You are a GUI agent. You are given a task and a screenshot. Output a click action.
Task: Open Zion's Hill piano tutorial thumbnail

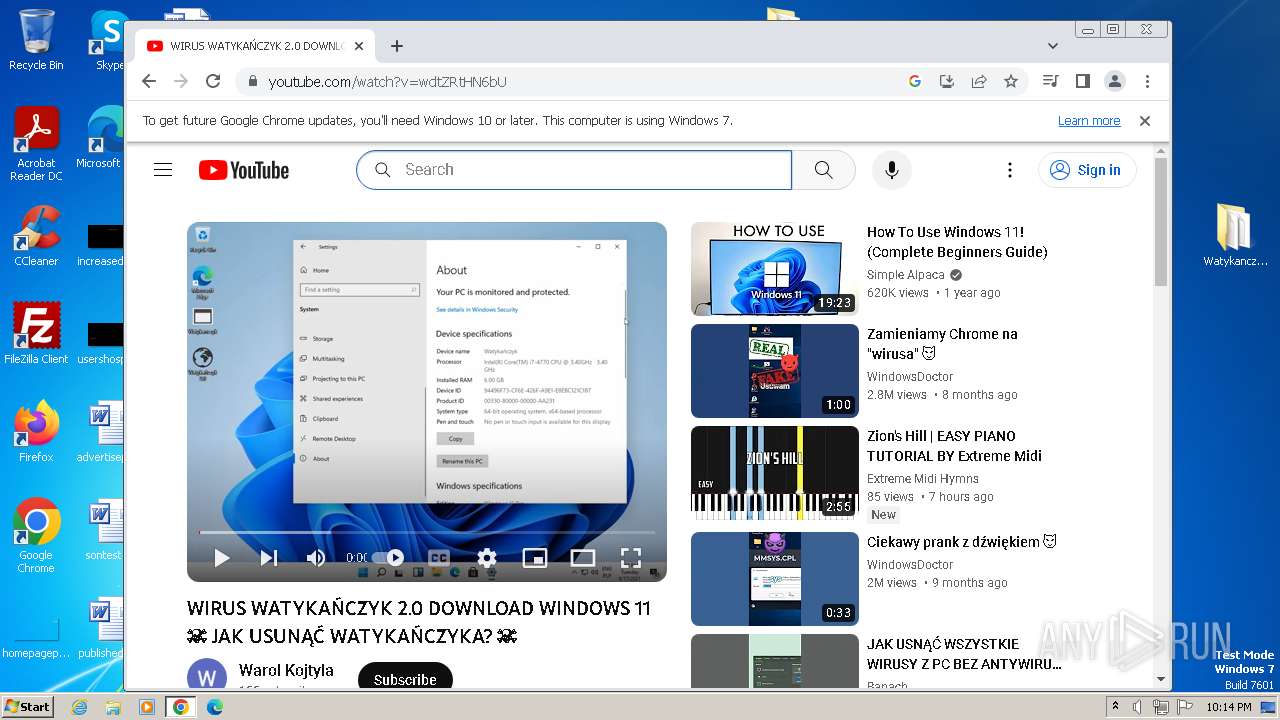coord(775,473)
